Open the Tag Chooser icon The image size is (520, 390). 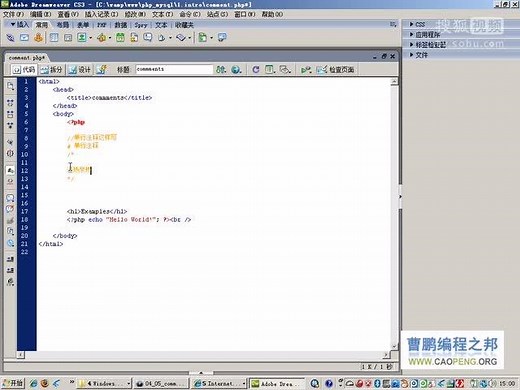[222, 37]
